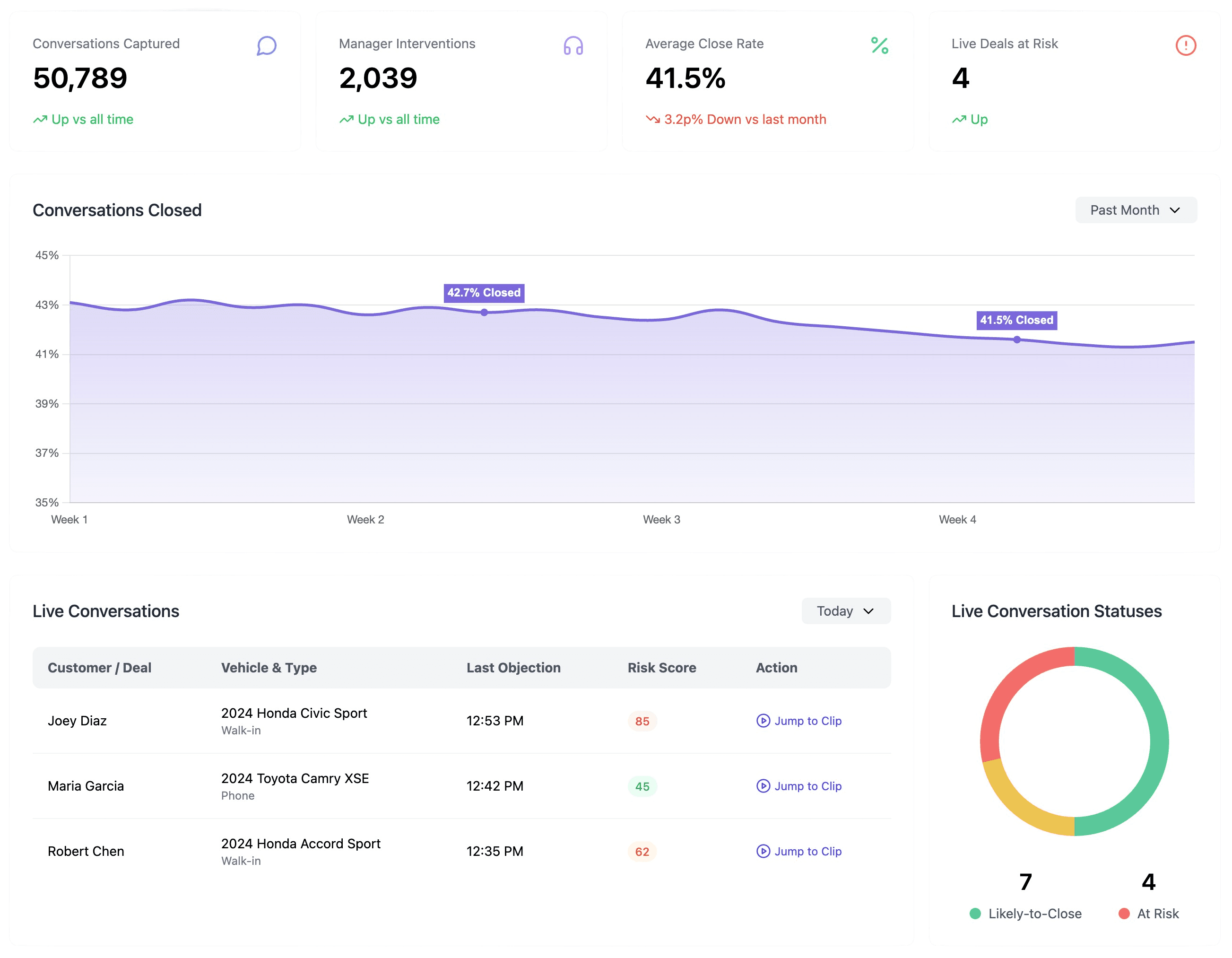
Task: Click the chevron in Past Month selector
Action: pos(1174,210)
